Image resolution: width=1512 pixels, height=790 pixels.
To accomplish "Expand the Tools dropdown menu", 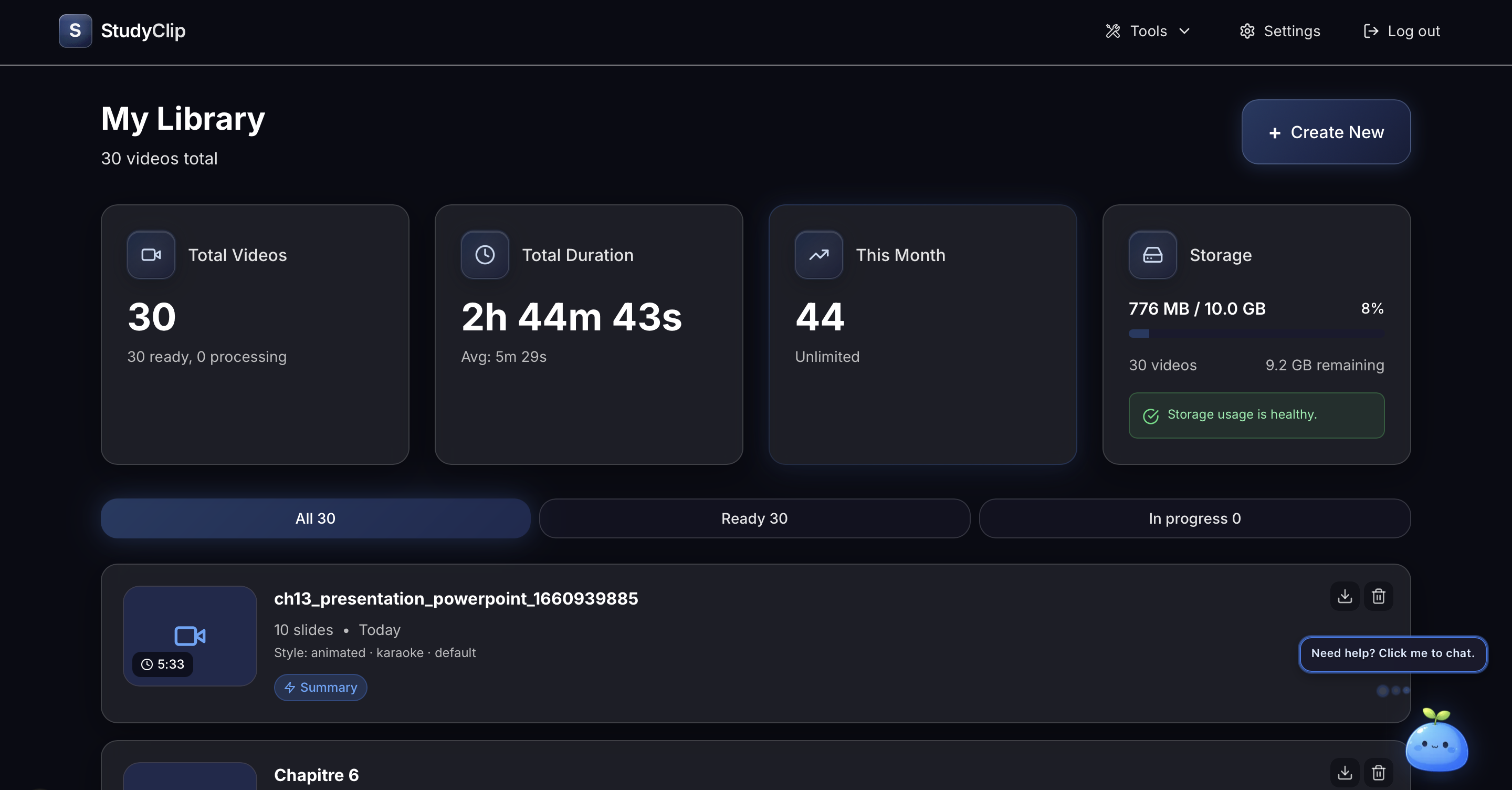I will 1148,31.
